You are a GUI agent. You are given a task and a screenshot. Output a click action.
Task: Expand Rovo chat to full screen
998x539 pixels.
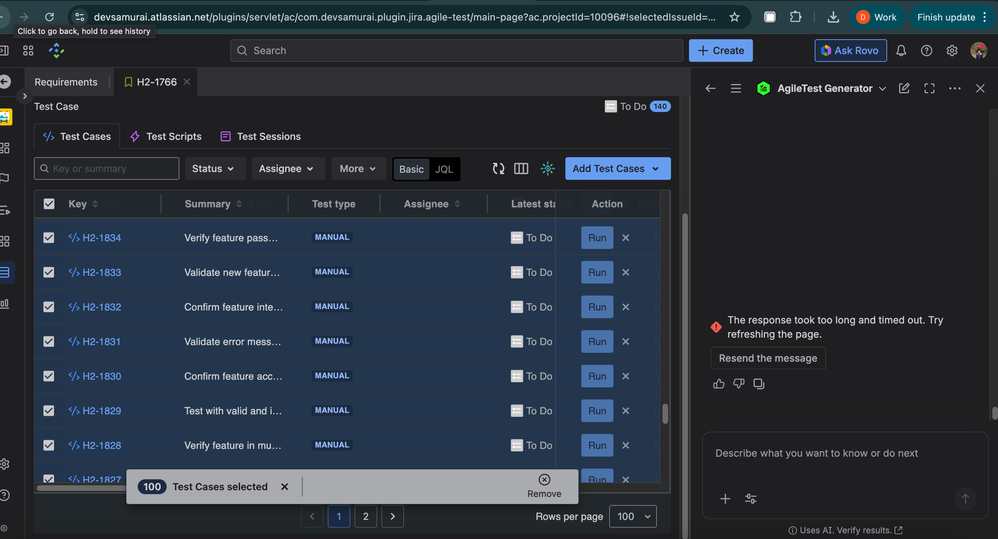[x=929, y=88]
